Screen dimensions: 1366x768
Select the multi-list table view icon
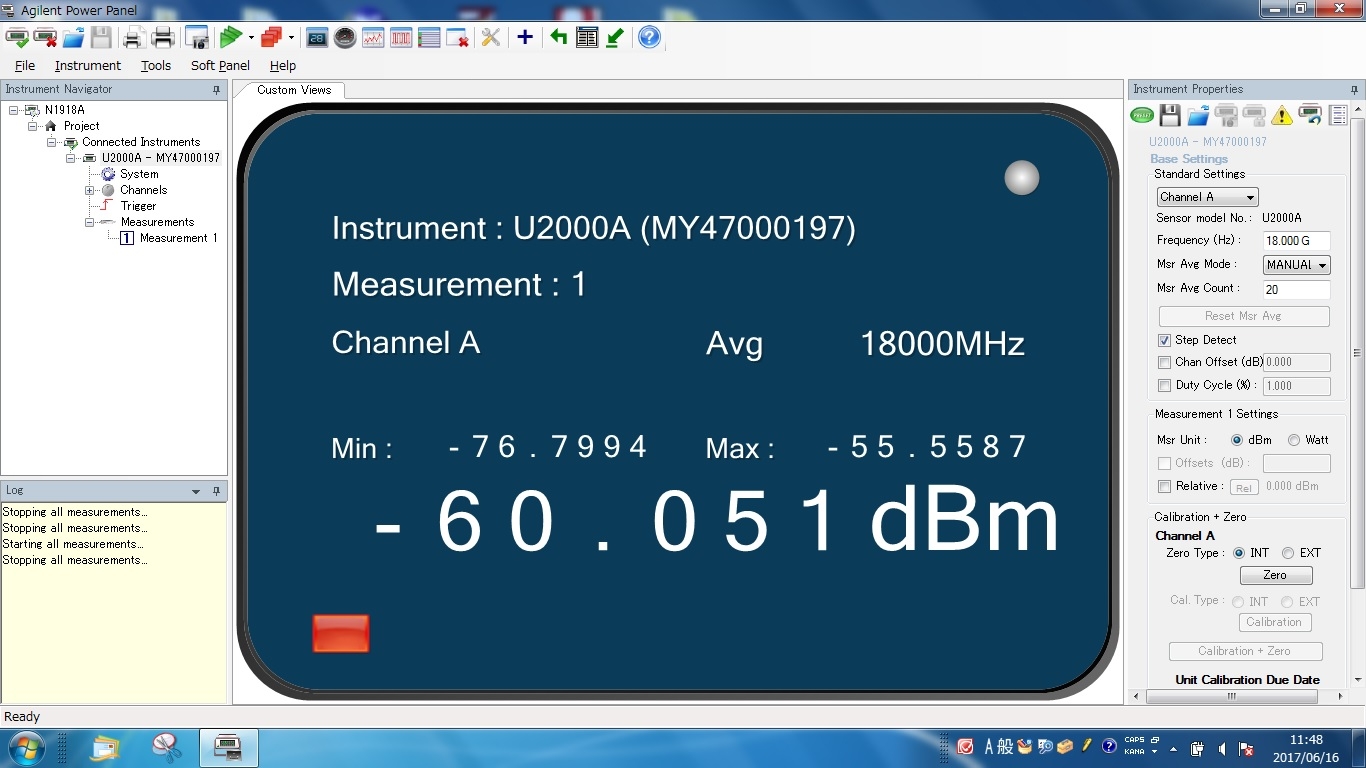[x=429, y=38]
